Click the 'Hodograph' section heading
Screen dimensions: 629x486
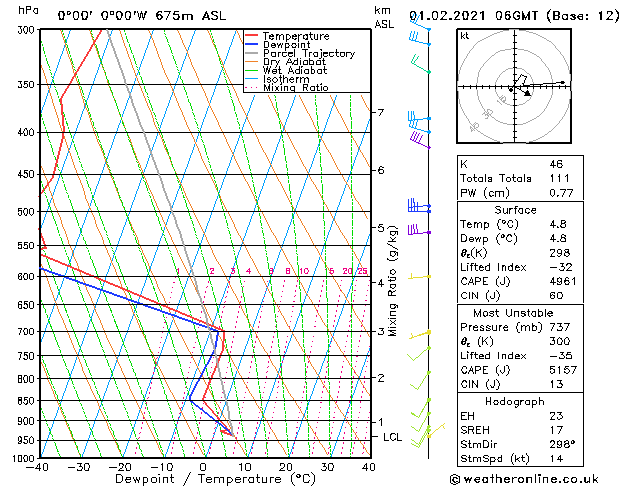click(x=515, y=401)
